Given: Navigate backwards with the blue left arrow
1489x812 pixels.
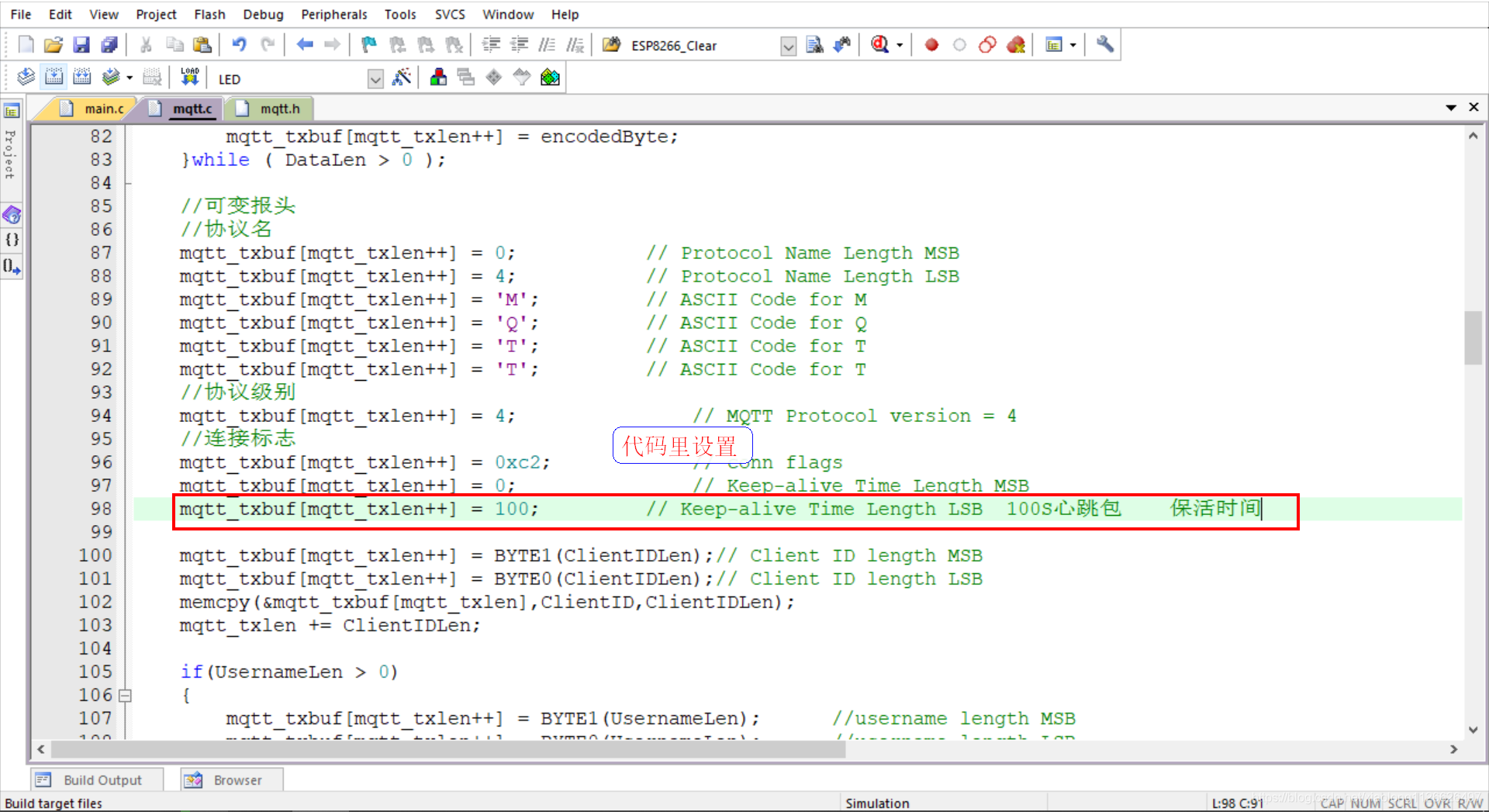Looking at the screenshot, I should click(x=305, y=45).
